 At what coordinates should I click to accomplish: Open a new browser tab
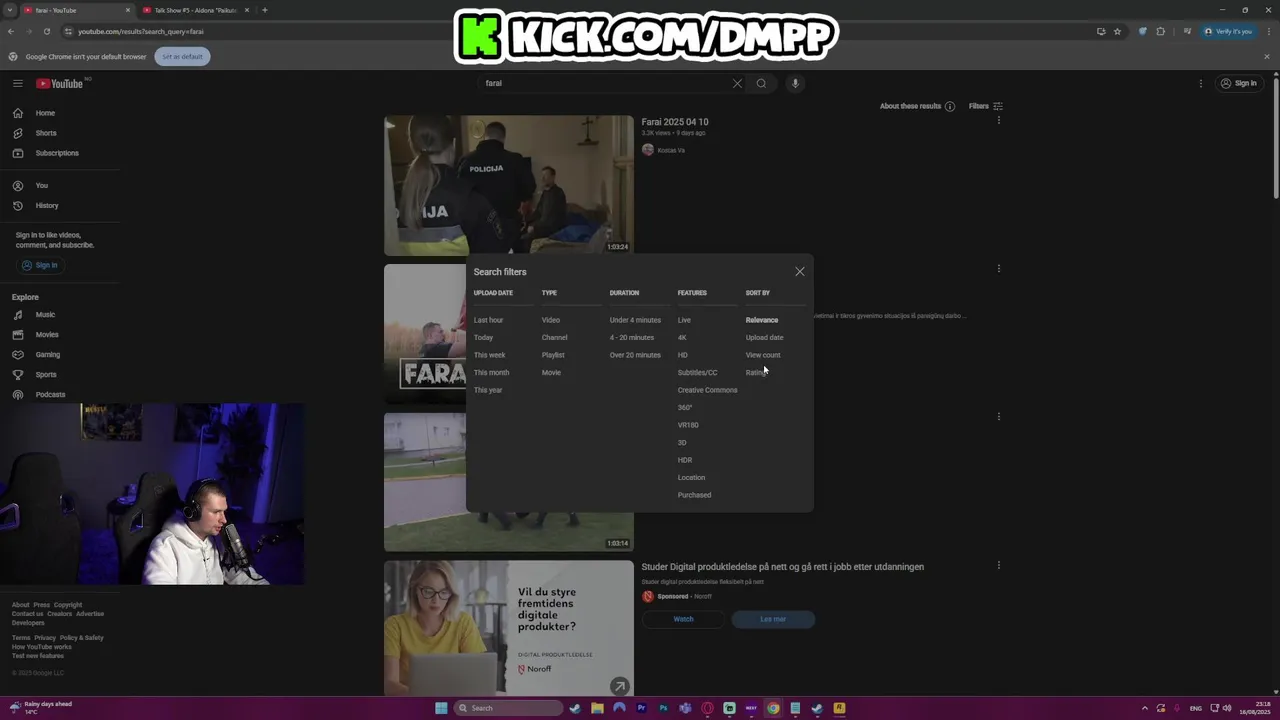(x=264, y=10)
